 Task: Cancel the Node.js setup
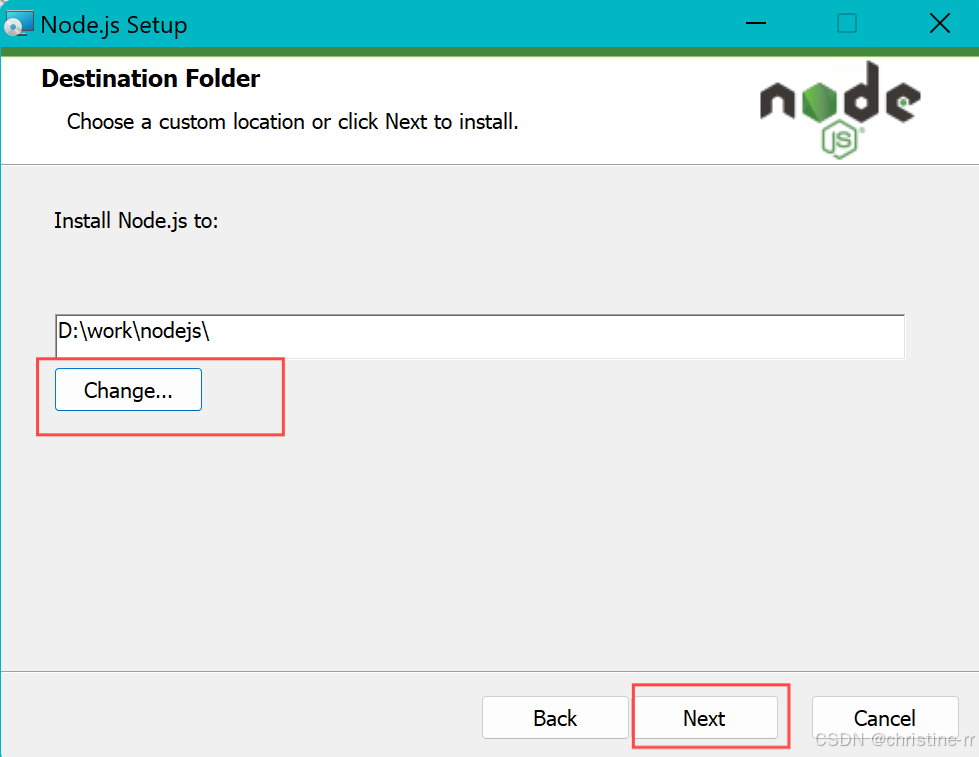(885, 718)
